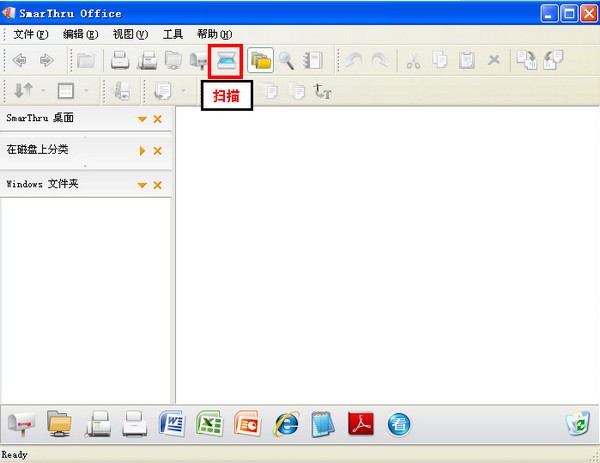The image size is (600, 463).
Task: Click the network folder toolbar icon
Action: click(x=173, y=60)
